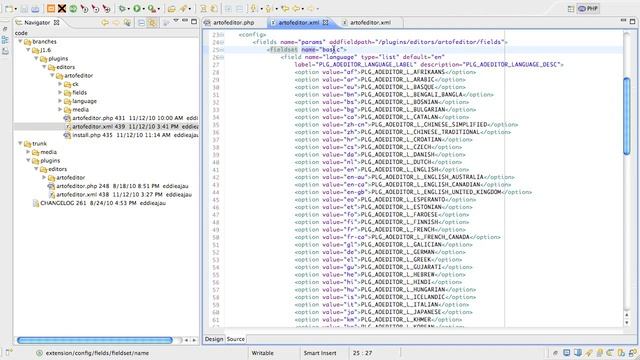Click Navigator Back arrow icon
This screenshot has height=360, width=640.
point(105,22)
